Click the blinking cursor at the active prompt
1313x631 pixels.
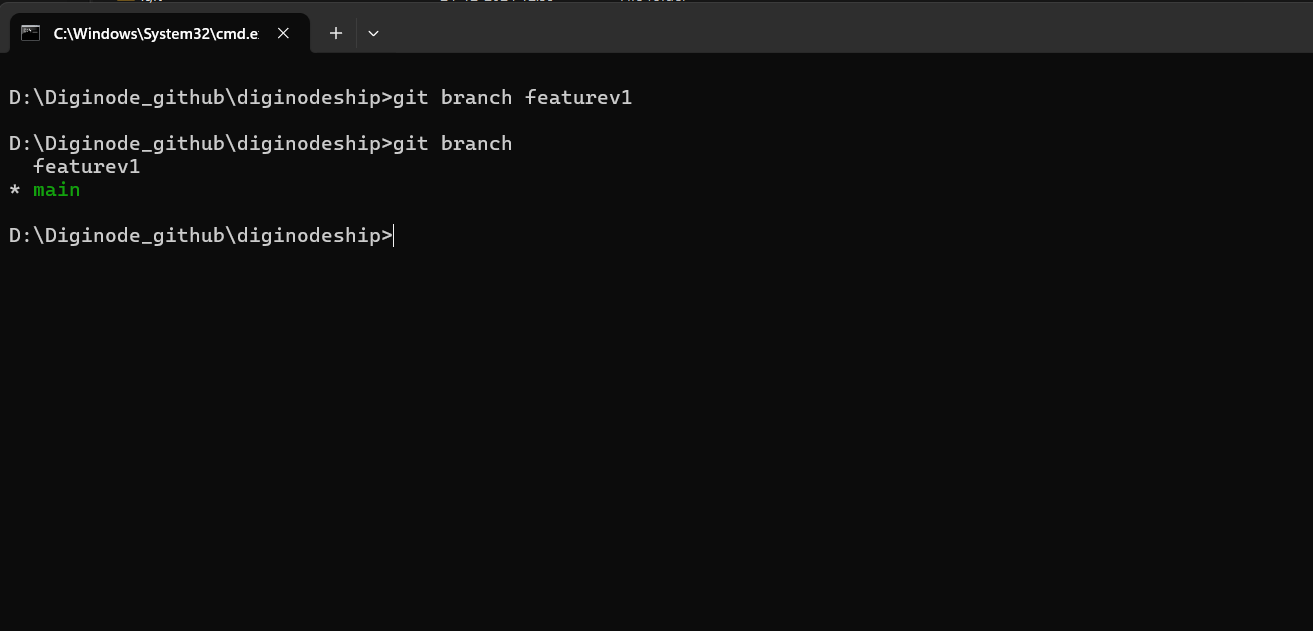tap(392, 235)
